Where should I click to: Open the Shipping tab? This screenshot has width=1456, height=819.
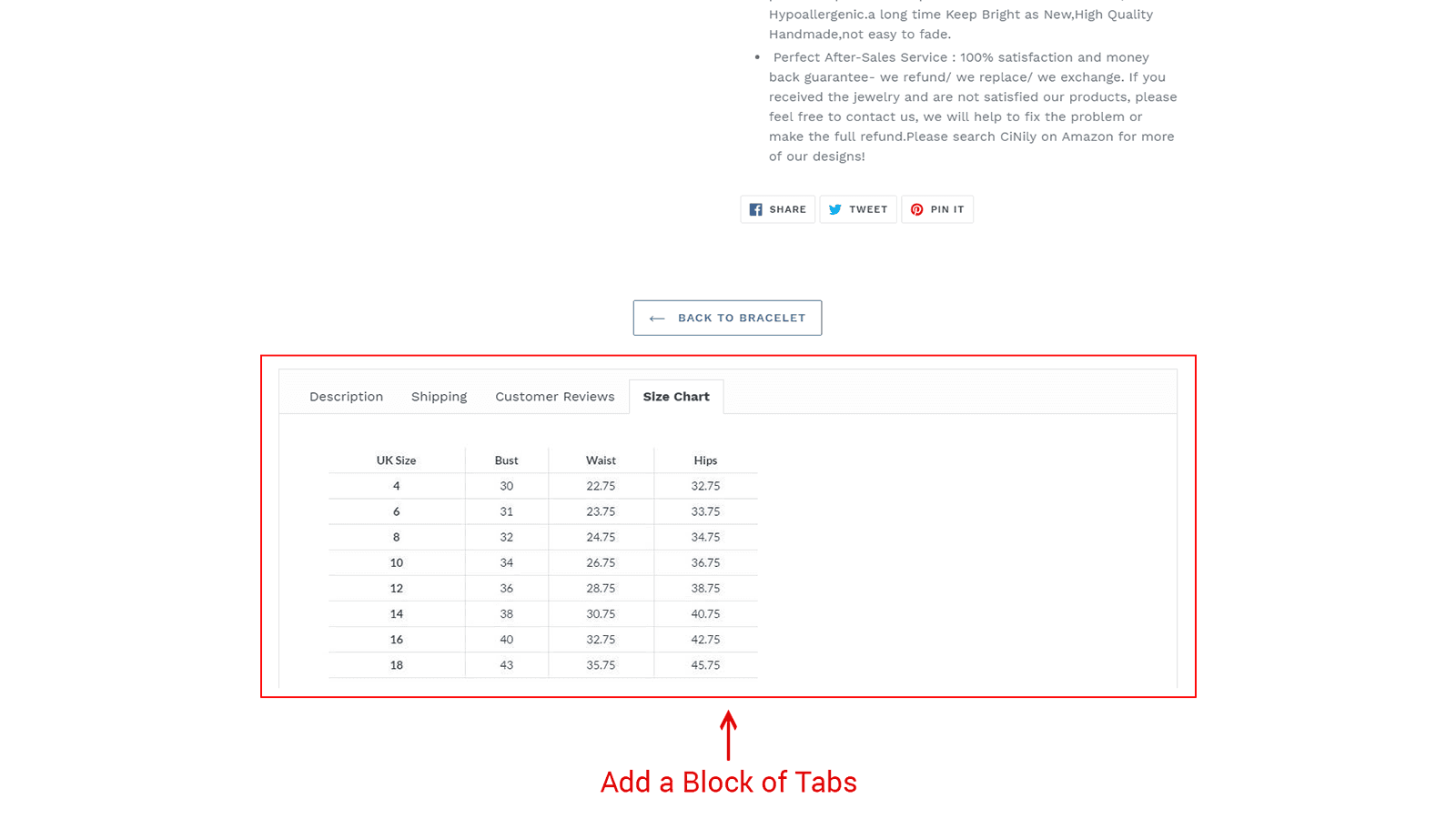pos(439,396)
